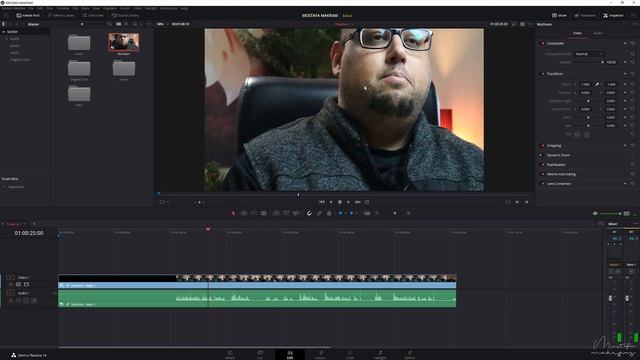Toggle Zoom X and Y link icon
The width and height of the screenshot is (640, 360).
[x=597, y=84]
